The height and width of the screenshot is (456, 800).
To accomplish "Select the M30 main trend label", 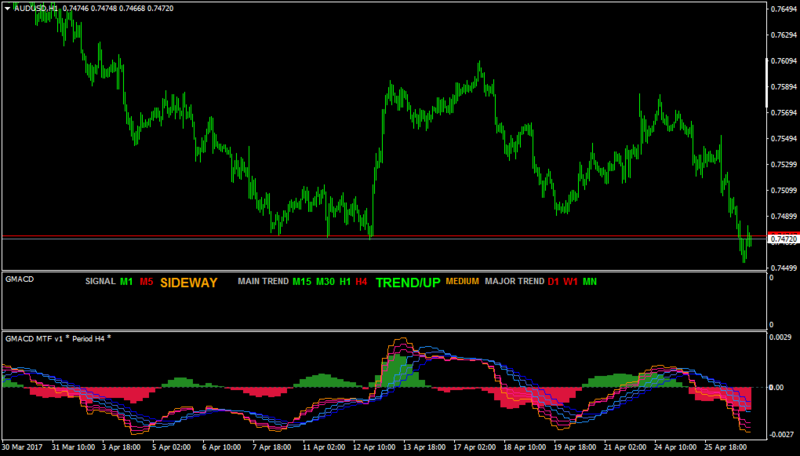I will (325, 282).
